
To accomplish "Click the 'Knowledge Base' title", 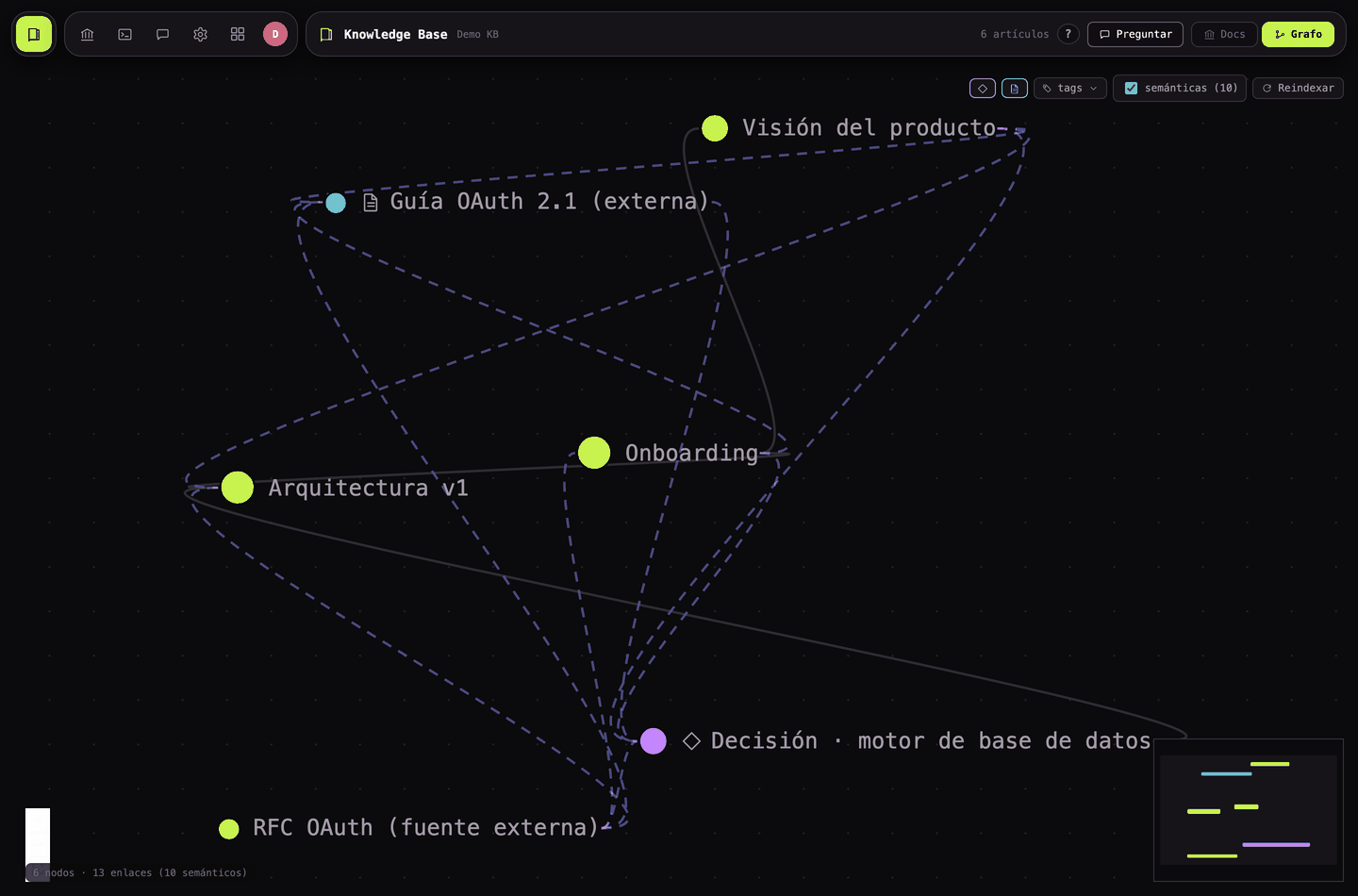I will click(395, 34).
